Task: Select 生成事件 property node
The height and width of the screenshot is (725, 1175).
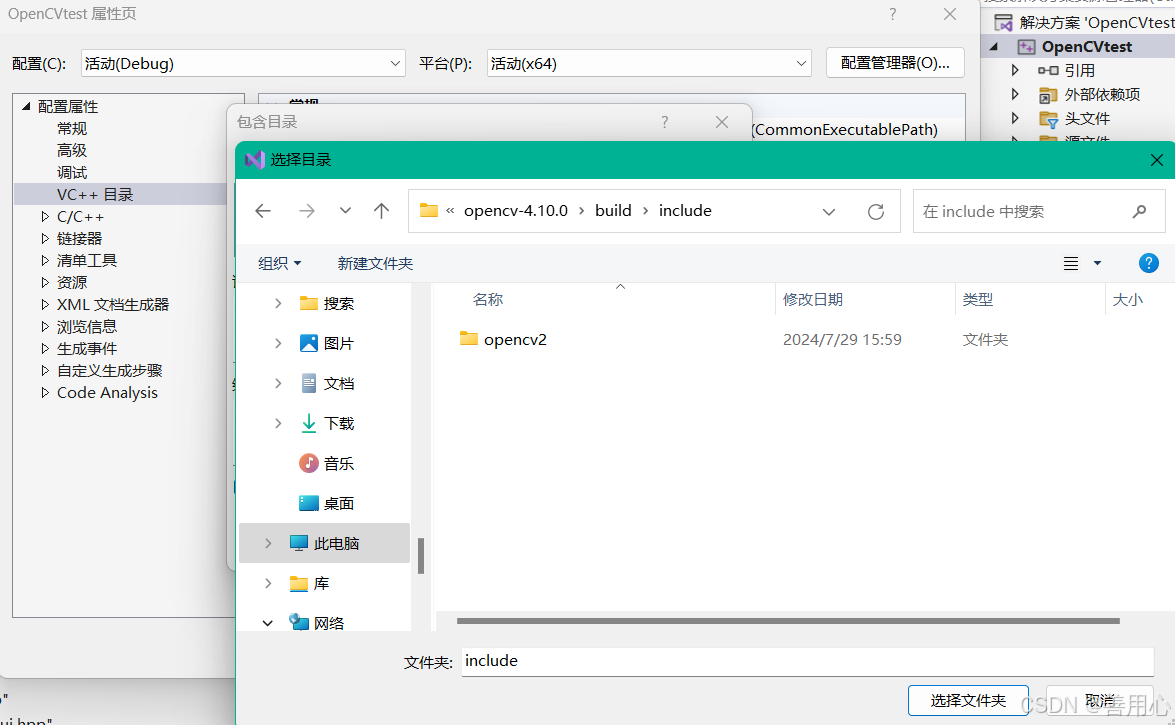Action: tap(87, 349)
